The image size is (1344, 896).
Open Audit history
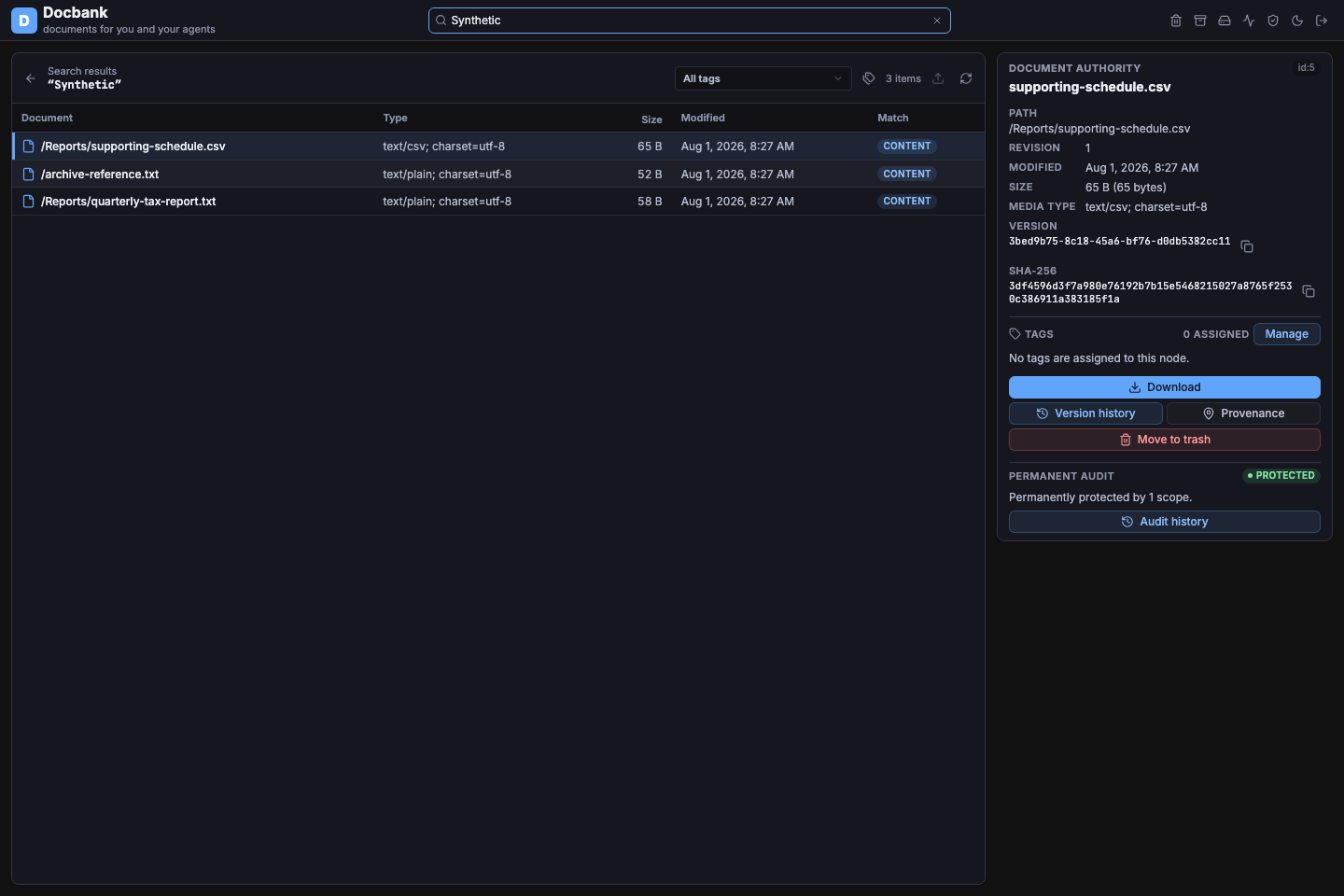(x=1164, y=522)
